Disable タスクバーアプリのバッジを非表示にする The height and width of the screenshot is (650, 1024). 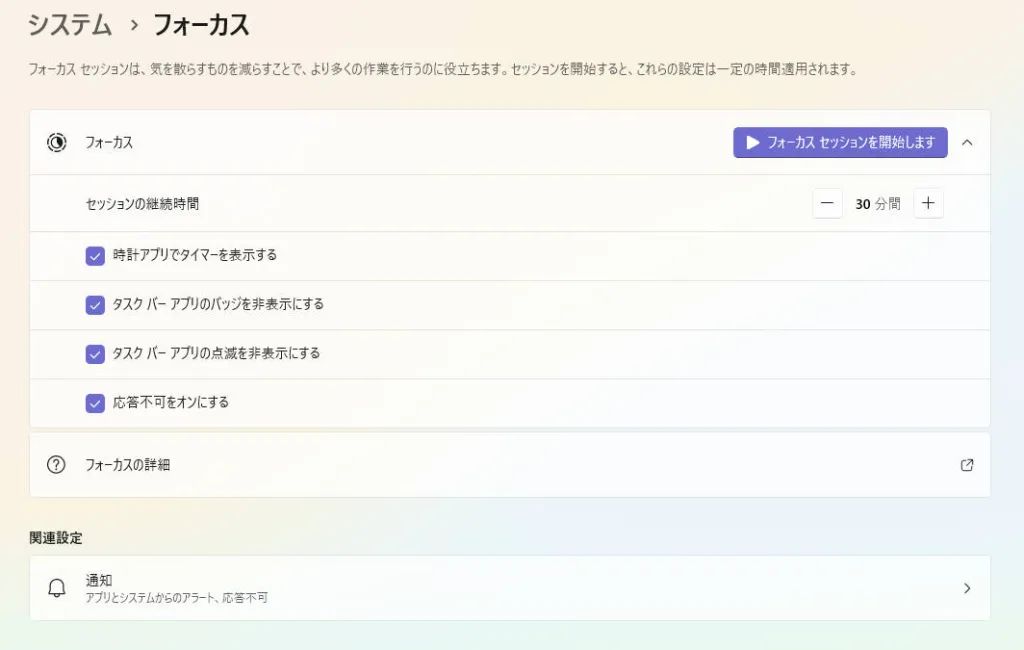(x=95, y=305)
